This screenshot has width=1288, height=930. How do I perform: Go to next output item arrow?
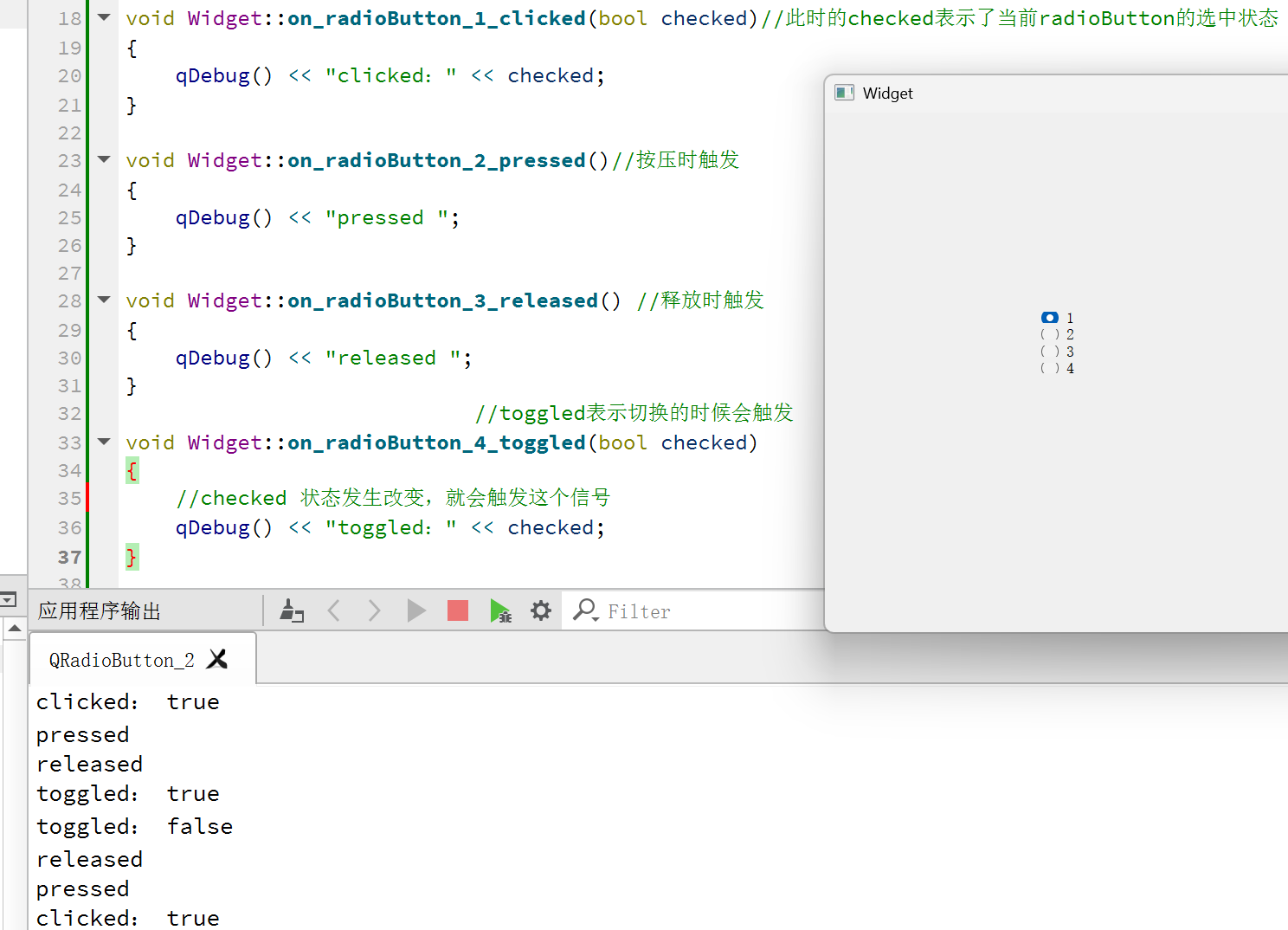[x=374, y=610]
